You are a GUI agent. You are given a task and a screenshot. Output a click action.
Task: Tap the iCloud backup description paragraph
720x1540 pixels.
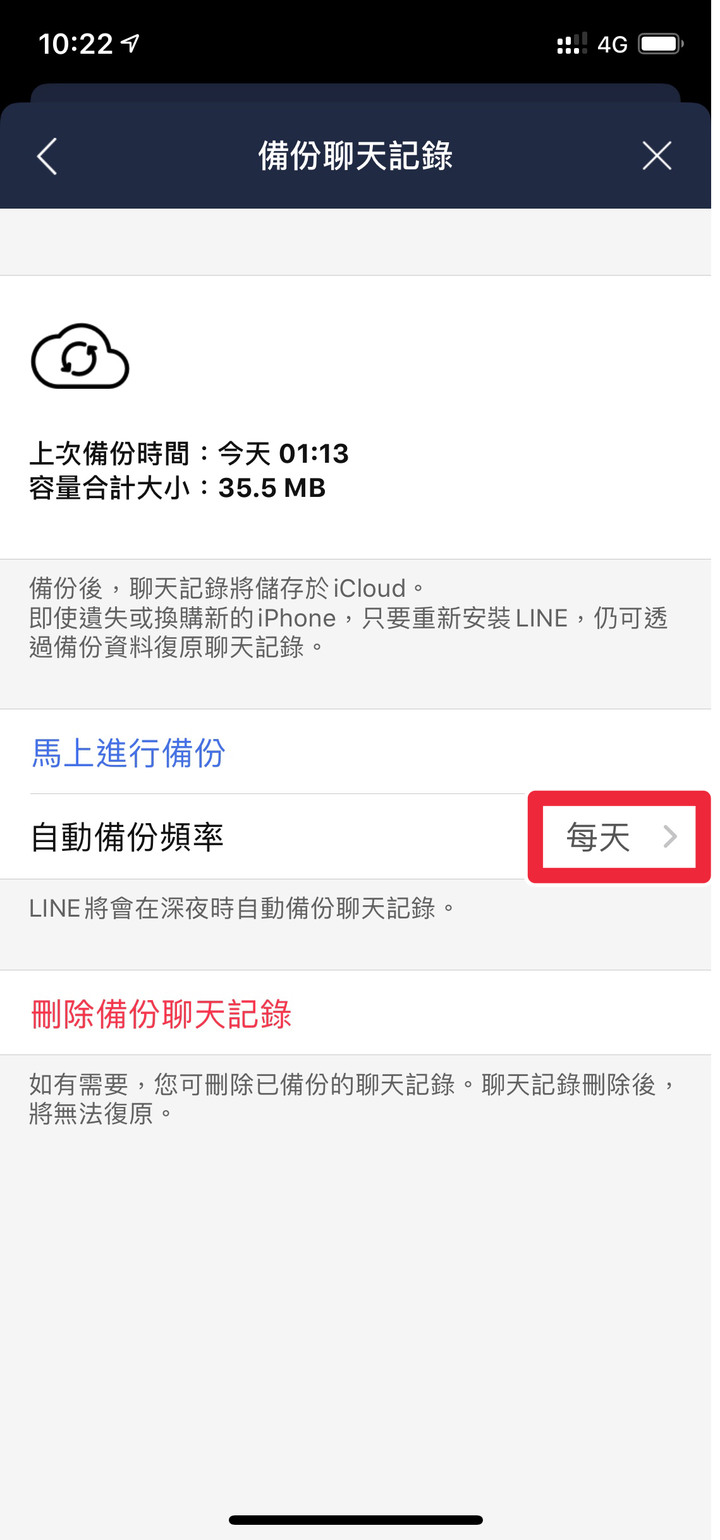click(x=348, y=617)
